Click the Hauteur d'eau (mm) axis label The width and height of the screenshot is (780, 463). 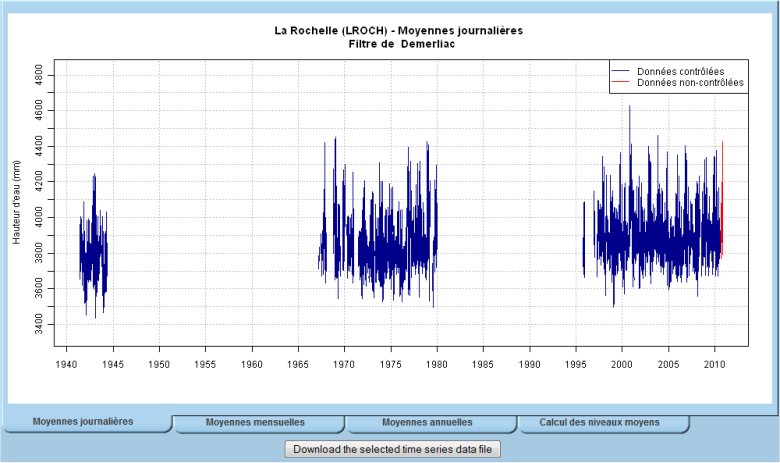pos(17,205)
